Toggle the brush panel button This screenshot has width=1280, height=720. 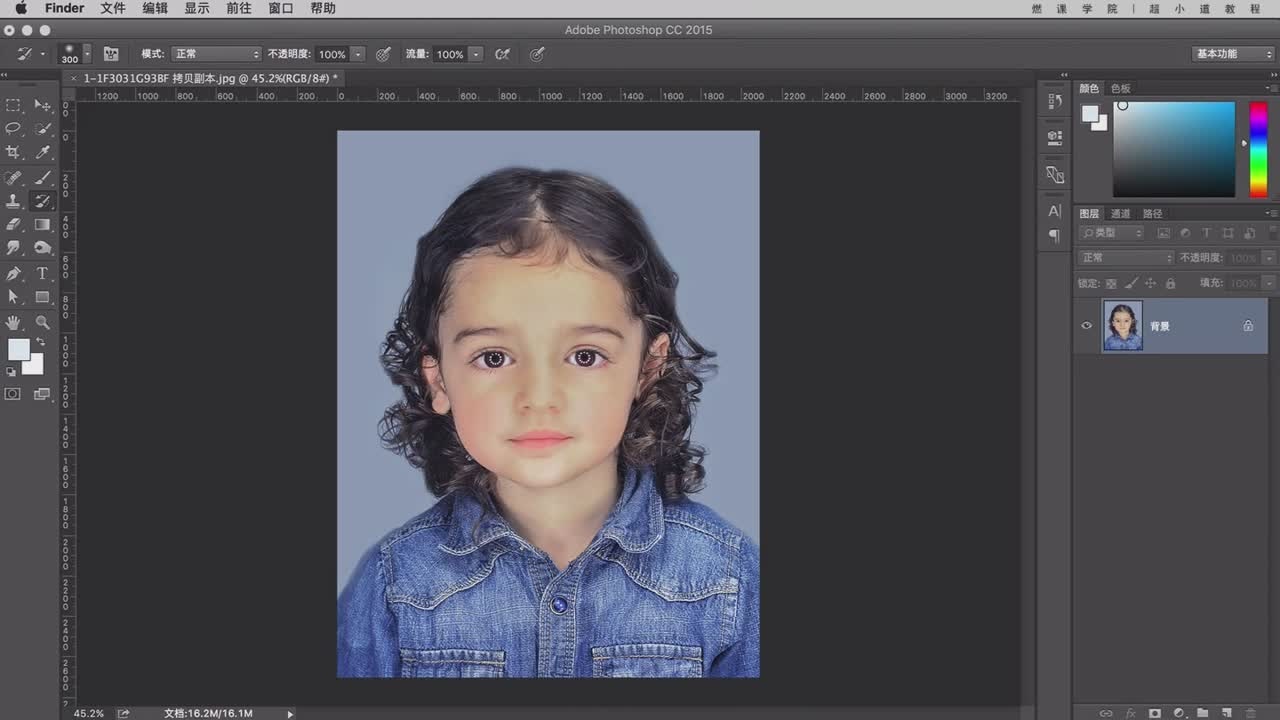(x=111, y=54)
